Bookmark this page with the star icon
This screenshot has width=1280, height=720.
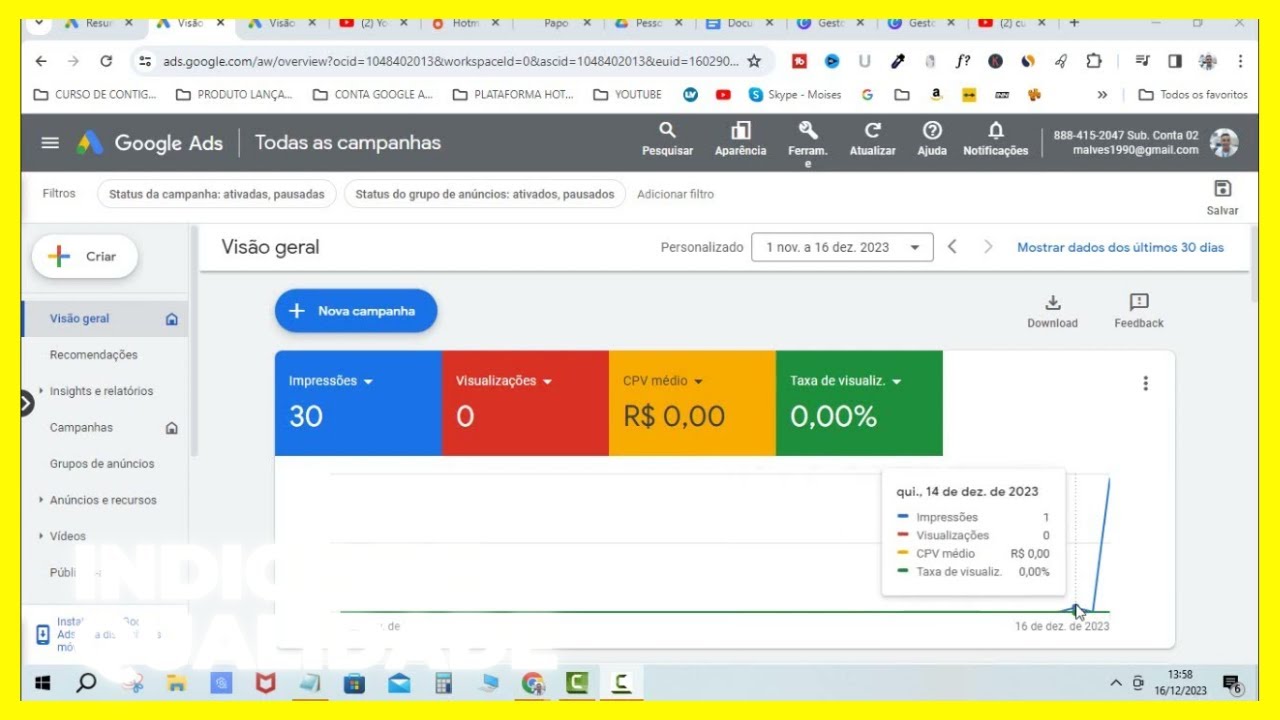[x=754, y=61]
